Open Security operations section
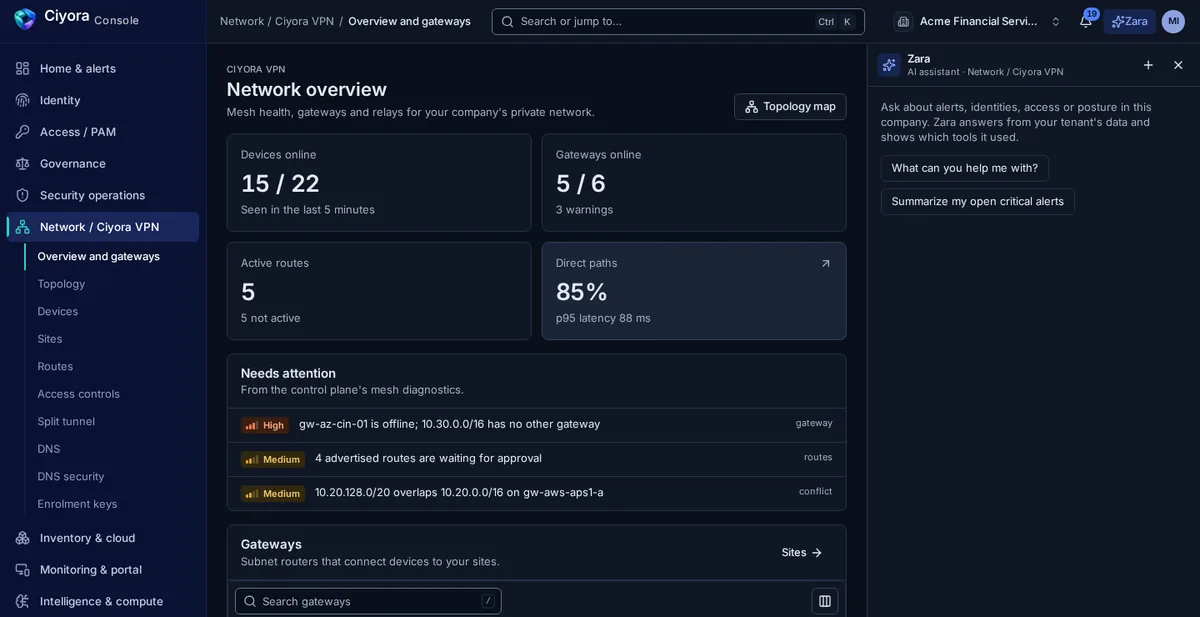 click(x=103, y=195)
